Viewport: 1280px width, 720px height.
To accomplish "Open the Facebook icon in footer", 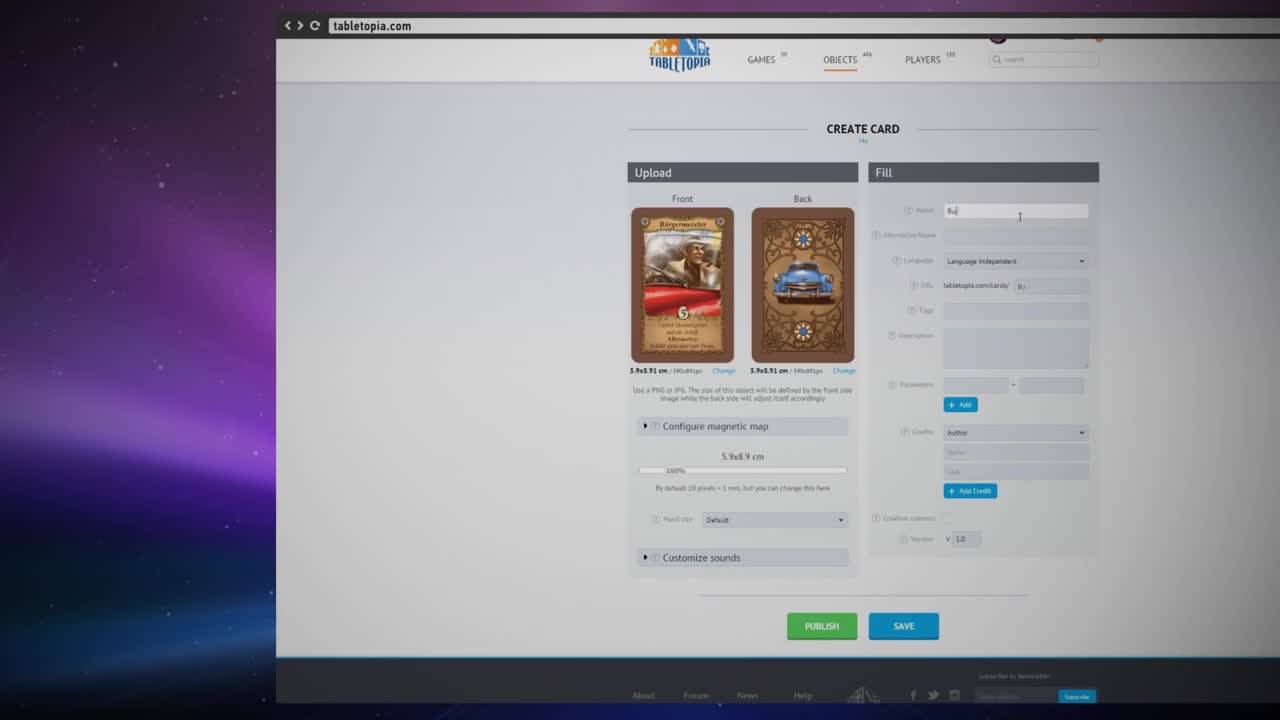I will tap(913, 695).
